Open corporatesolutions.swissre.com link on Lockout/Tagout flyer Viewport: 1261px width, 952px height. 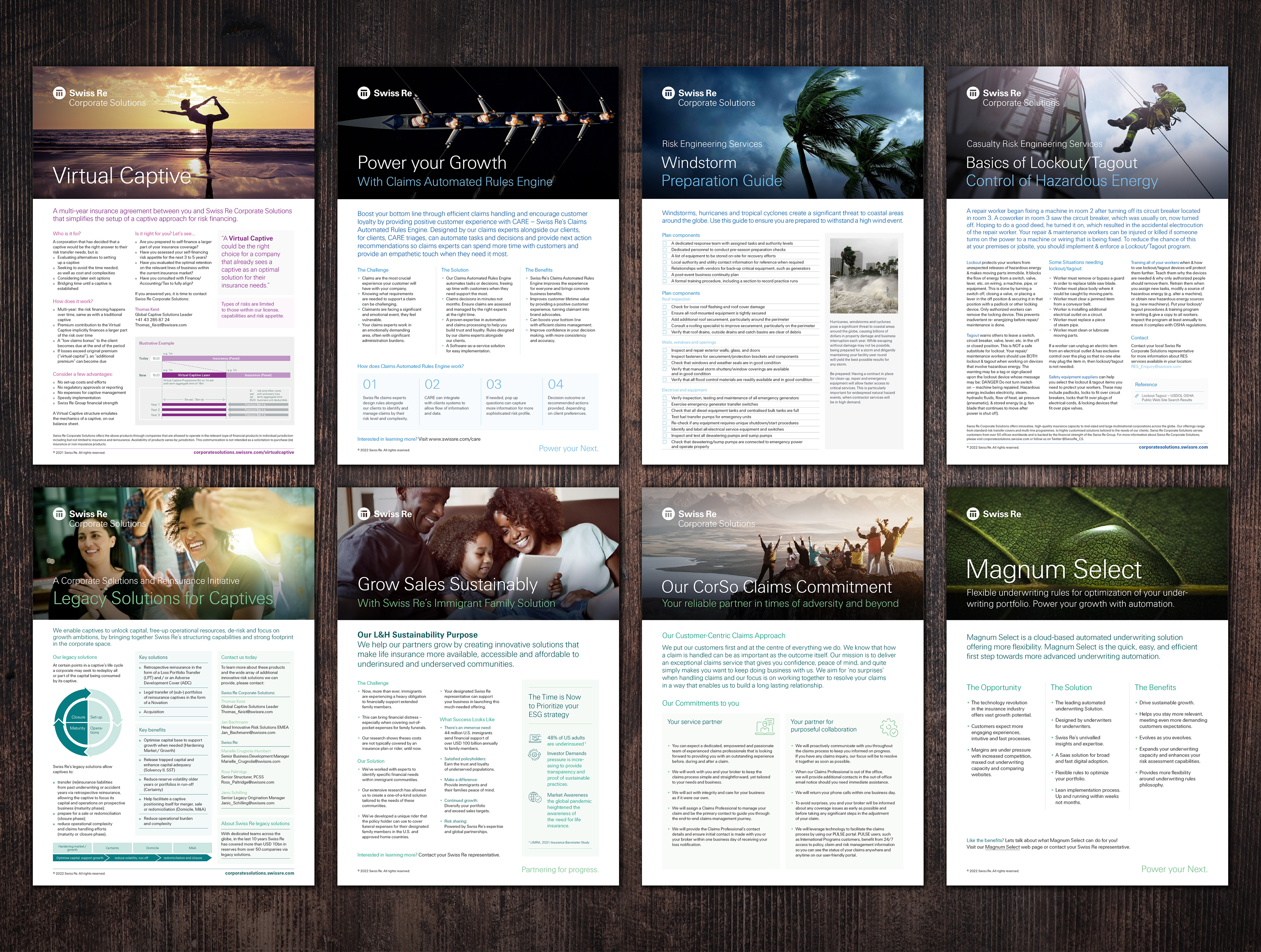[1173, 447]
